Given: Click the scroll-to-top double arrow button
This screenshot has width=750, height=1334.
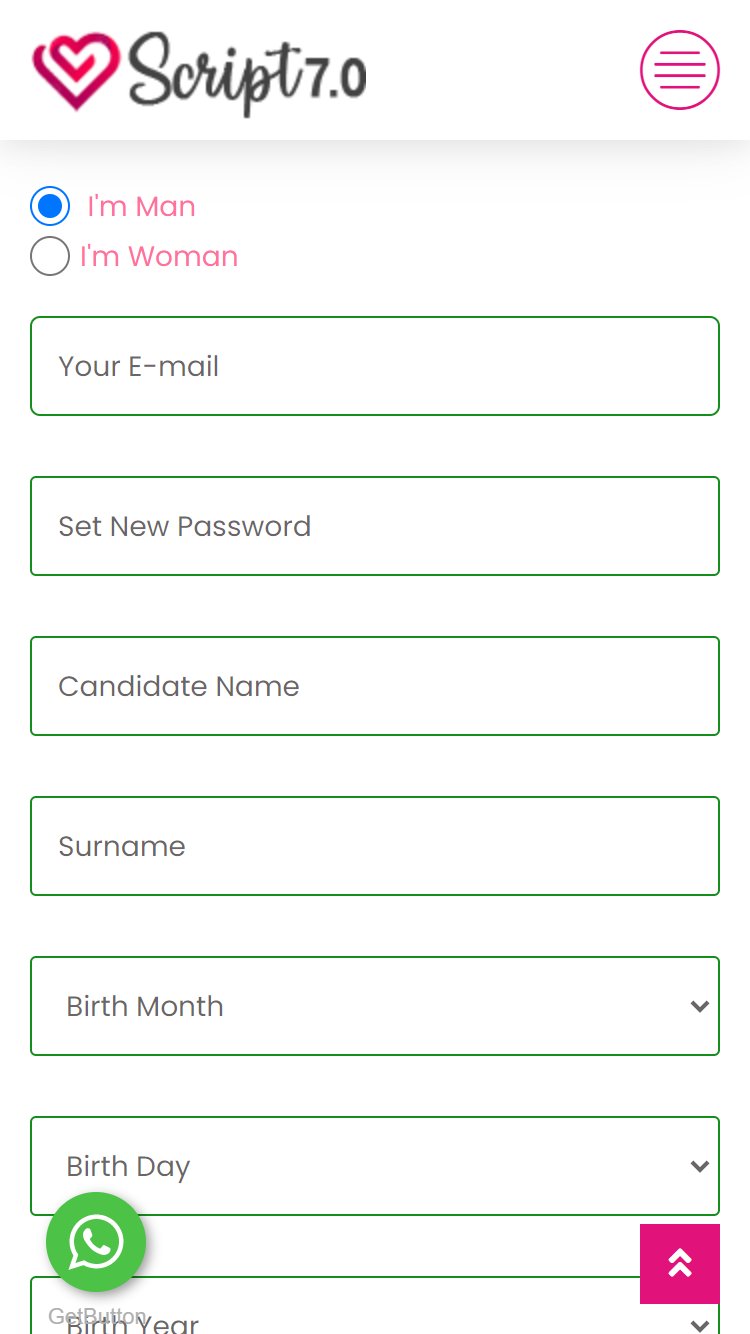Looking at the screenshot, I should (680, 1264).
